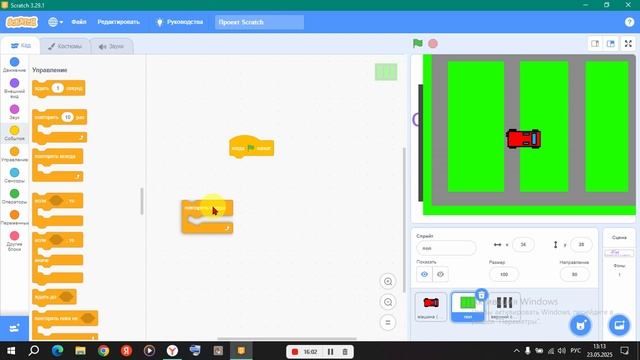640x360 pixels.
Task: Stop the screen recording at 16:02
Action: point(295,351)
